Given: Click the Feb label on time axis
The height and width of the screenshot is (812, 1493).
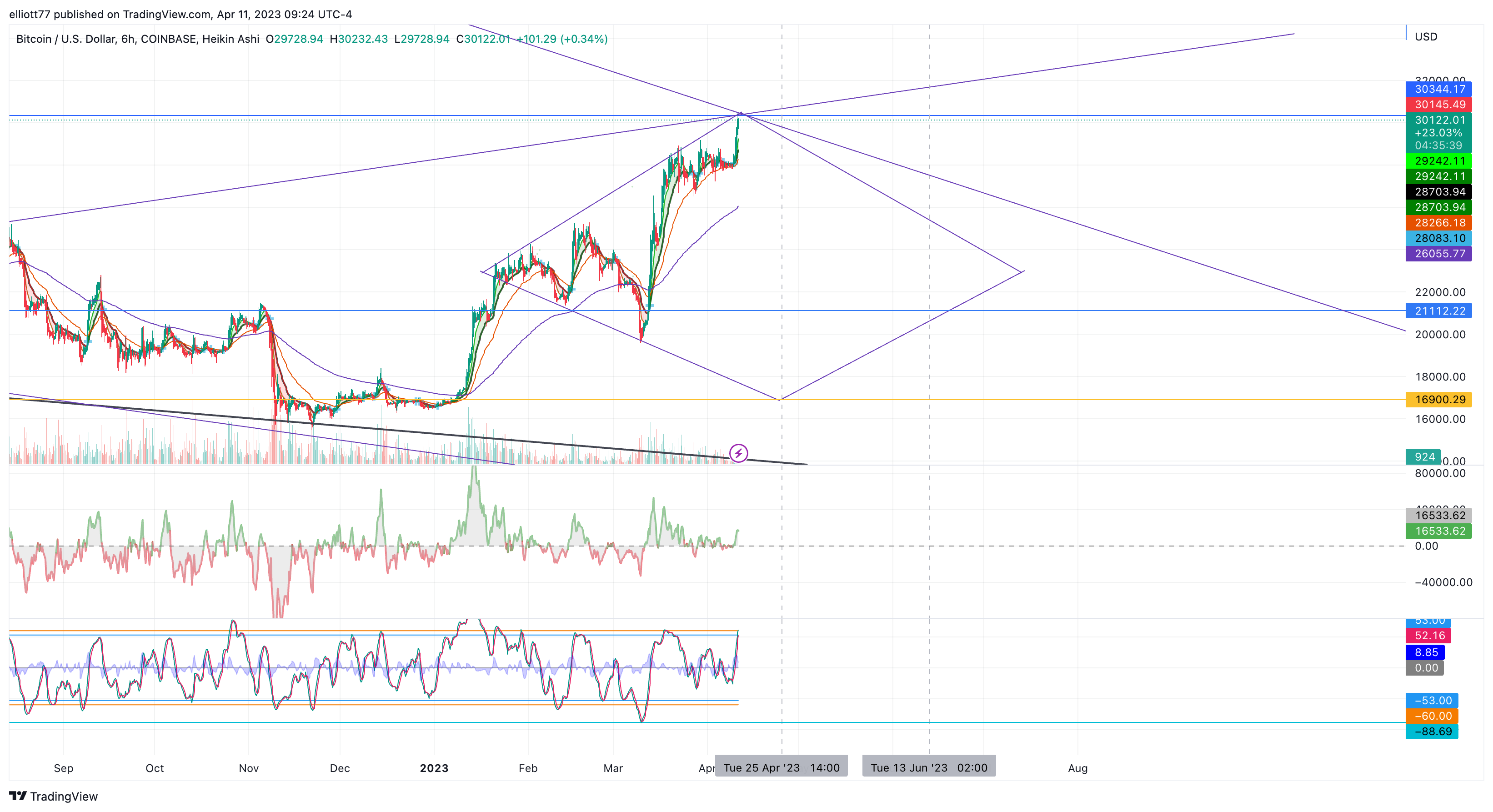Looking at the screenshot, I should click(528, 768).
